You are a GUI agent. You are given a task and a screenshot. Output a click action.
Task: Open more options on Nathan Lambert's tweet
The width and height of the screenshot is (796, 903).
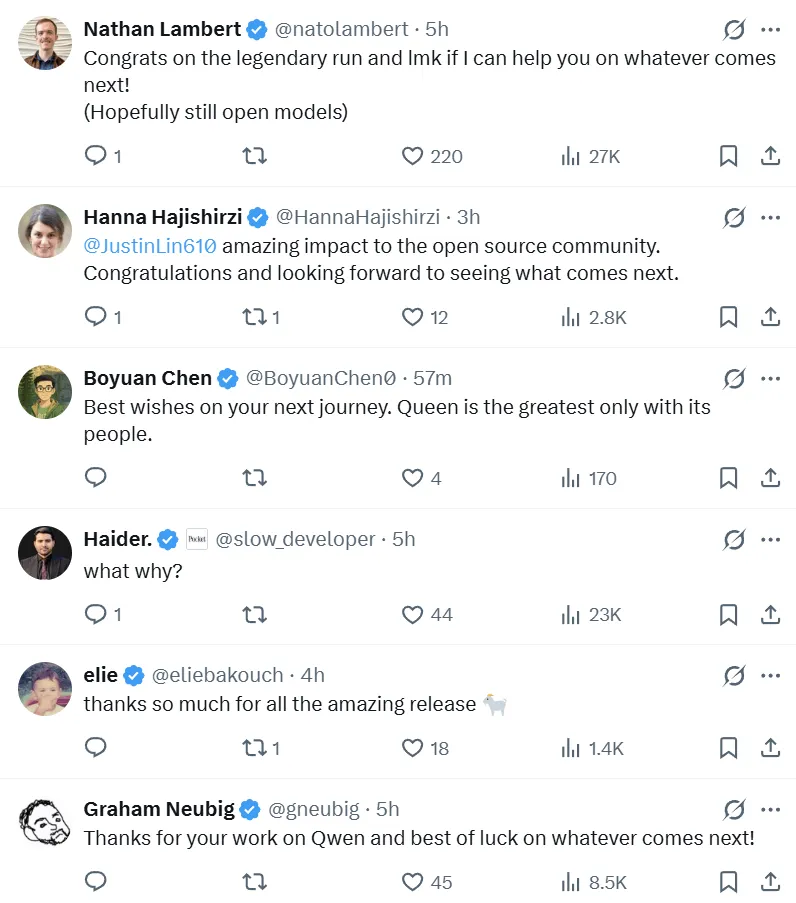[770, 29]
